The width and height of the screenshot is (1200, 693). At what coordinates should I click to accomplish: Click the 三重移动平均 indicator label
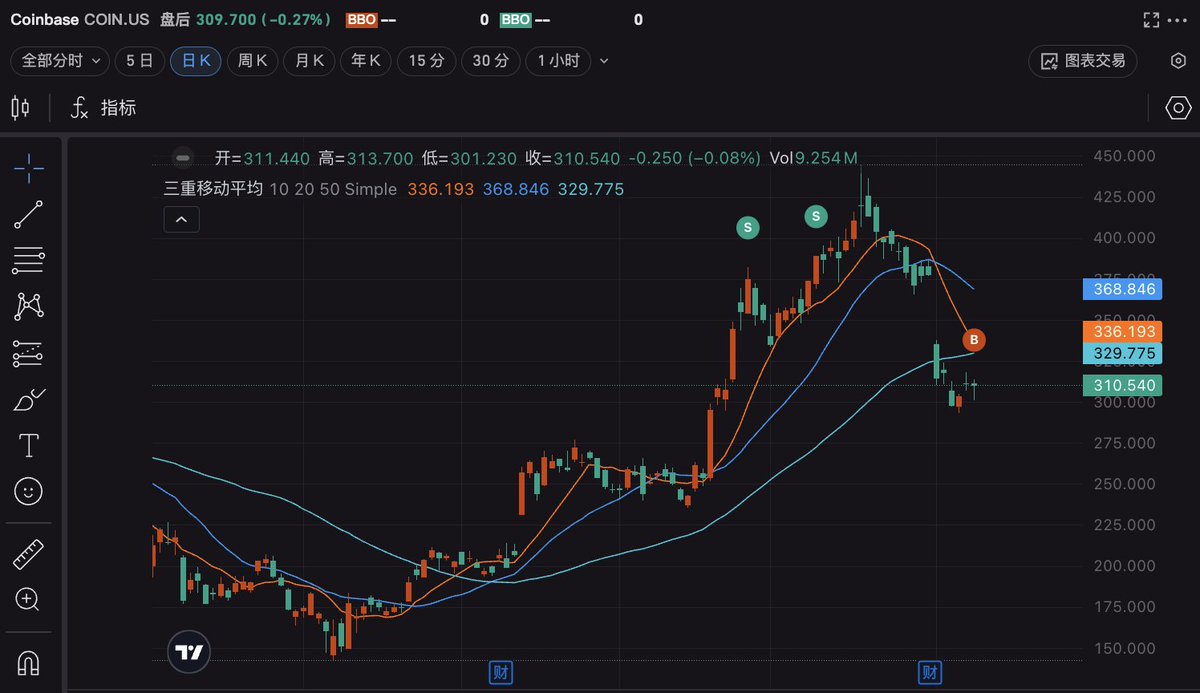point(213,188)
